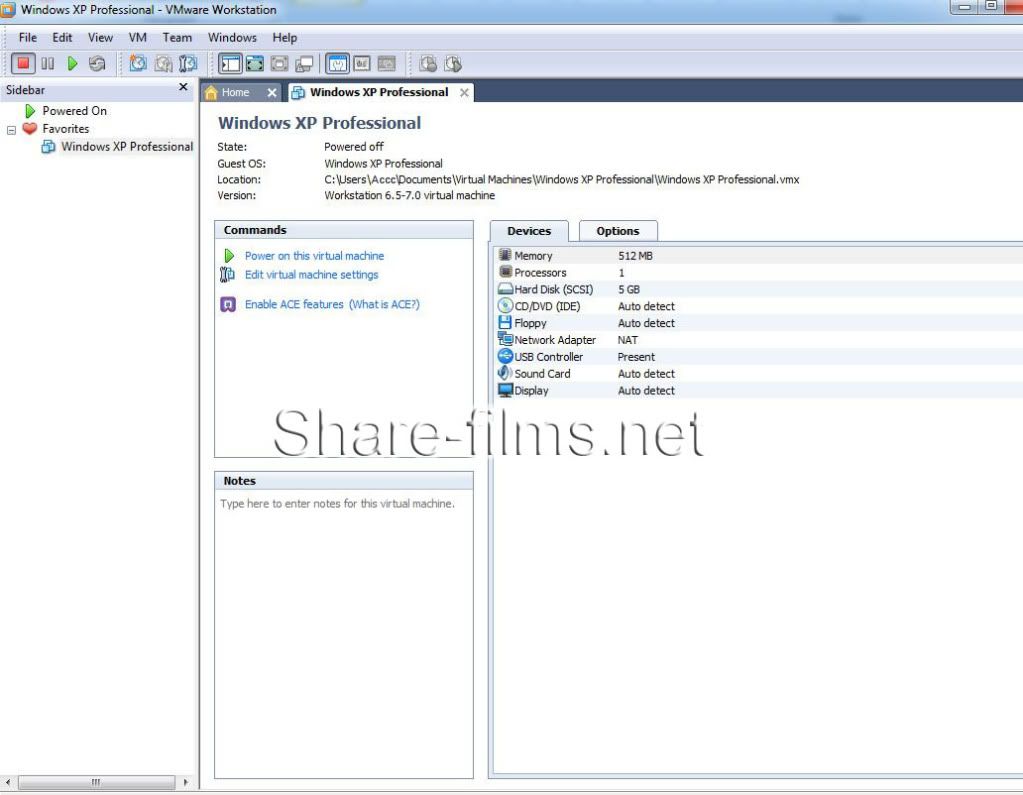Screen dimensions: 1023x795
Task: Open the Edit menu
Action: [62, 38]
